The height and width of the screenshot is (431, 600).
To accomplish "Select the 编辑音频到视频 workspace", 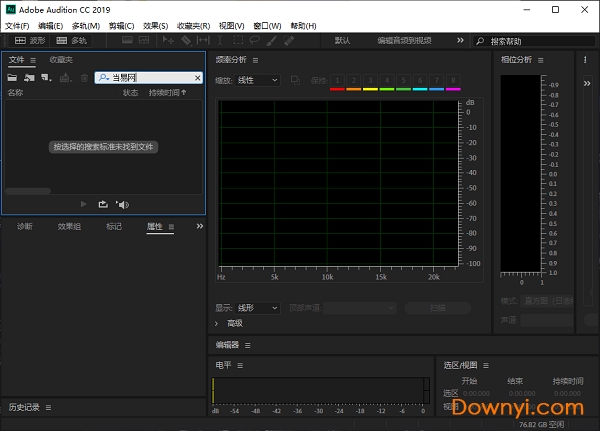I will pos(404,41).
